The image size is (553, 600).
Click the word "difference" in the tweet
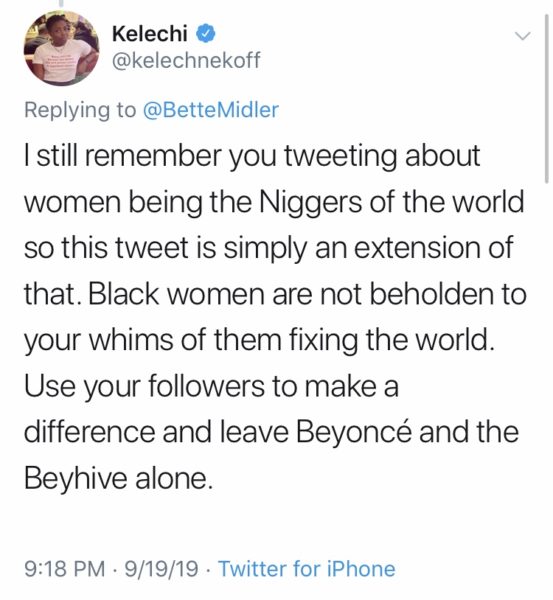(90, 432)
